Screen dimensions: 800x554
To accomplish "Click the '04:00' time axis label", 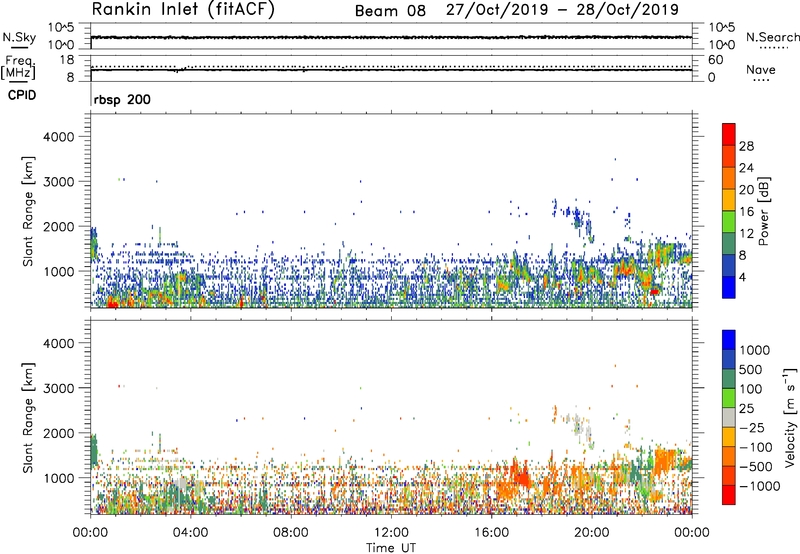I will point(190,533).
